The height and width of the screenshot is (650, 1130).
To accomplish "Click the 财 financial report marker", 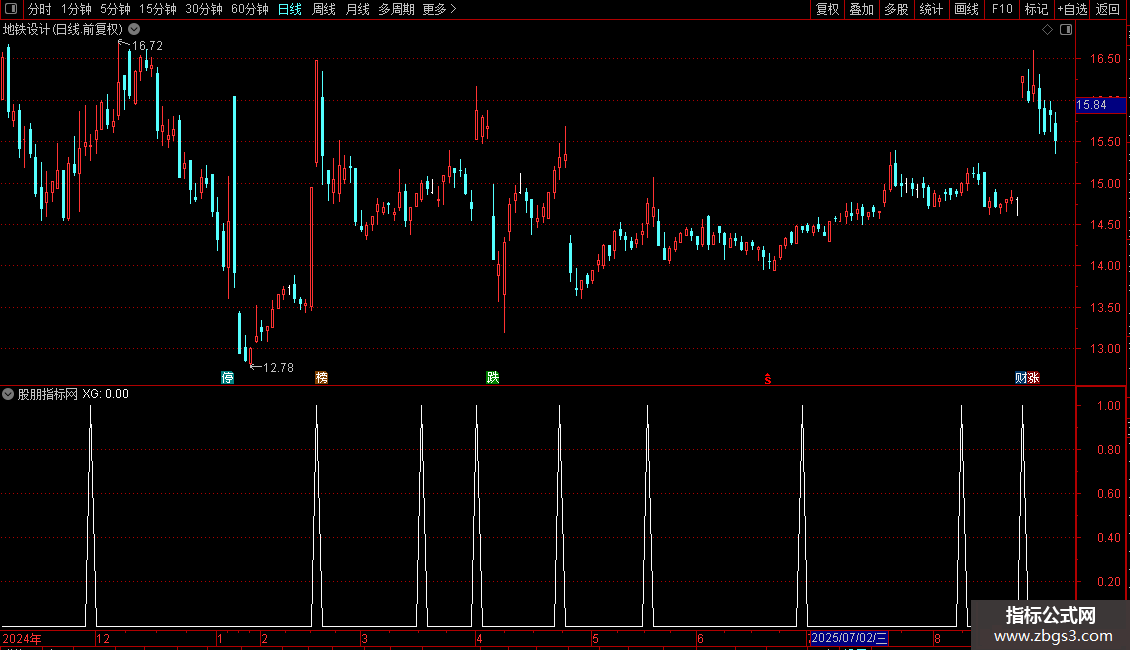I will (1020, 378).
